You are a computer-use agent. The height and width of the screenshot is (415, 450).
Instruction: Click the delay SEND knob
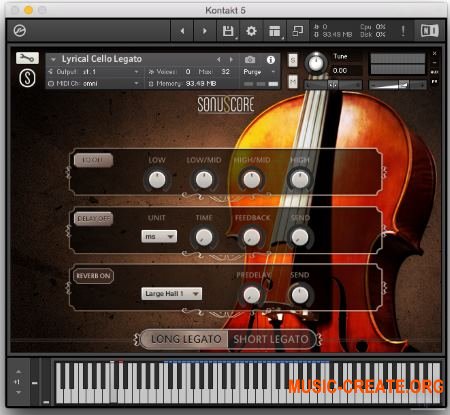(300, 238)
